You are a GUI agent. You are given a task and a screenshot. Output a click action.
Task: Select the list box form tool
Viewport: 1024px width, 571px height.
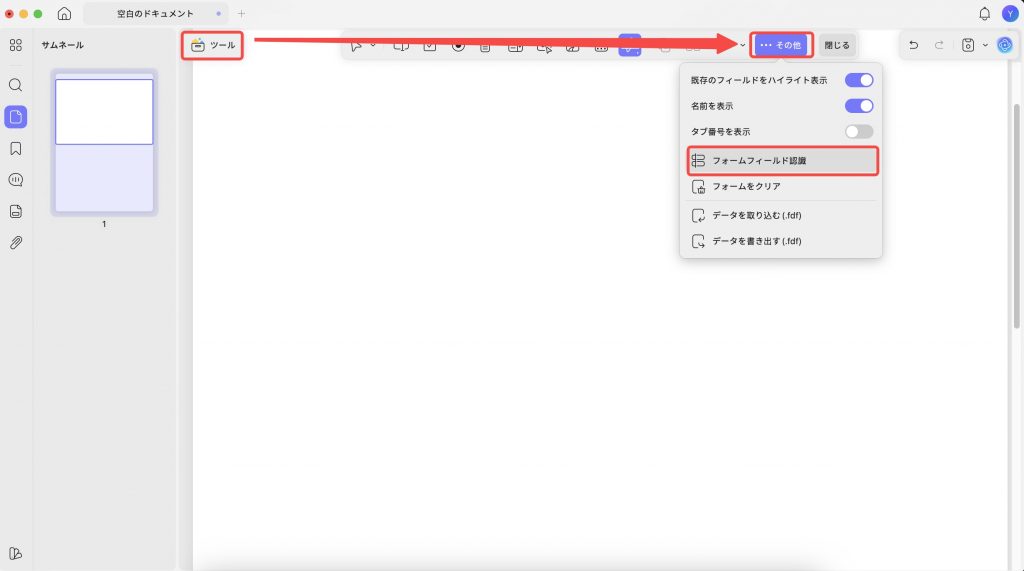[485, 46]
